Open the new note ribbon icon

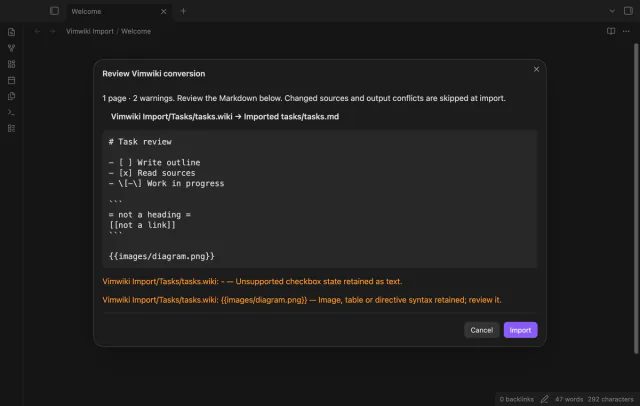click(11, 32)
